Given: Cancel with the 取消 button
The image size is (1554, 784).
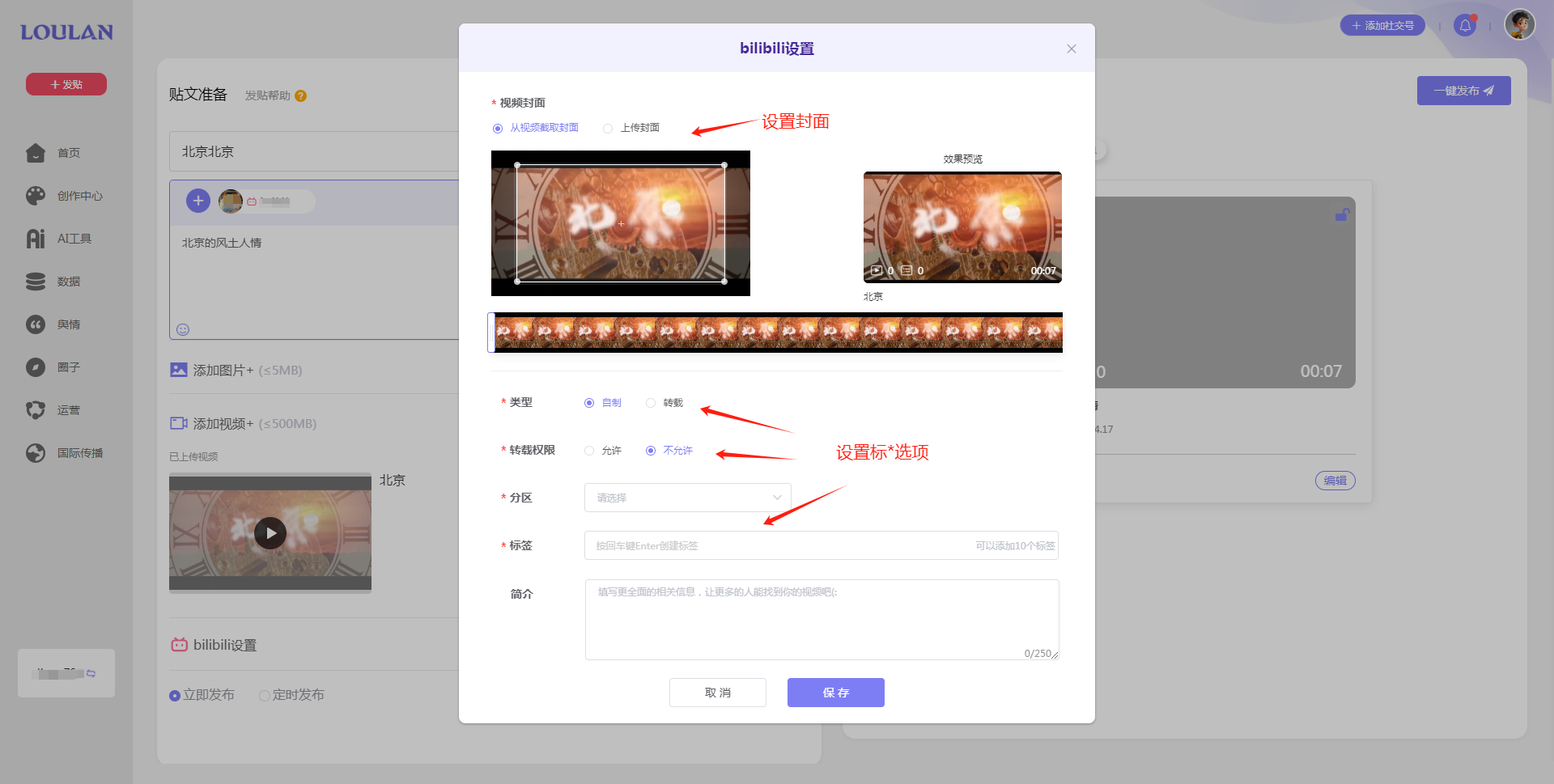Looking at the screenshot, I should click(717, 693).
